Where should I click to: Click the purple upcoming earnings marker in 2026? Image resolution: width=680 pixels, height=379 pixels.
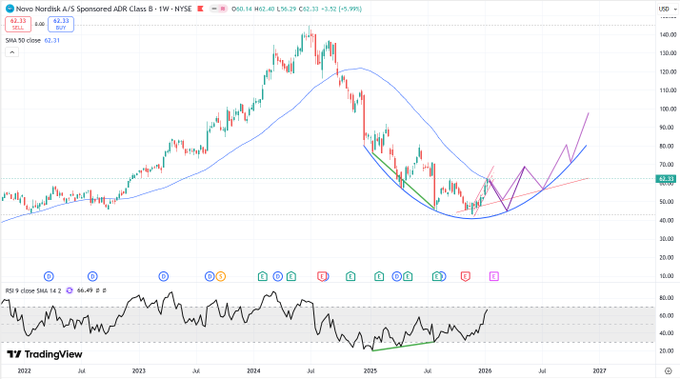tap(494, 276)
